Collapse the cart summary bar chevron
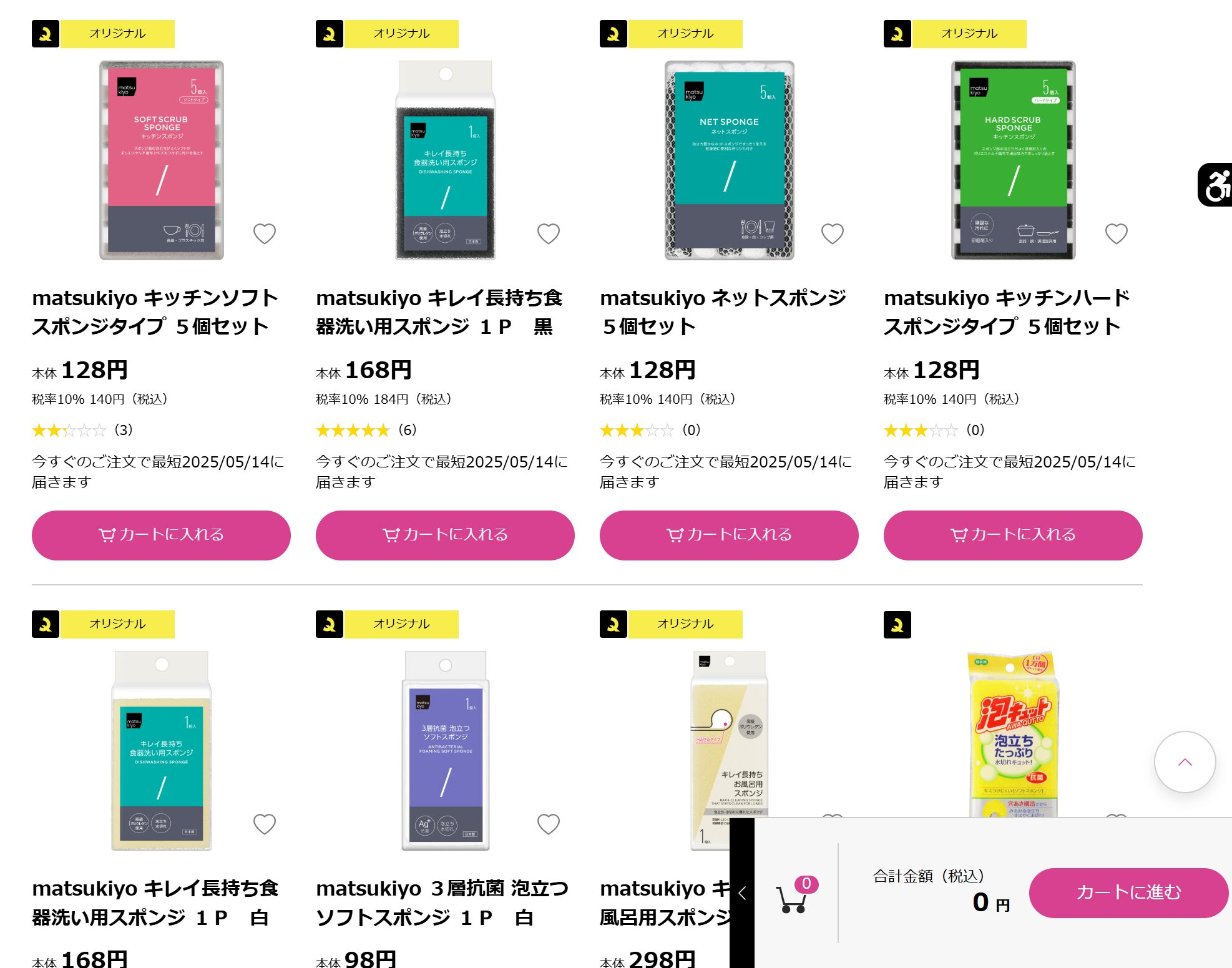The width and height of the screenshot is (1232, 968). tap(742, 893)
